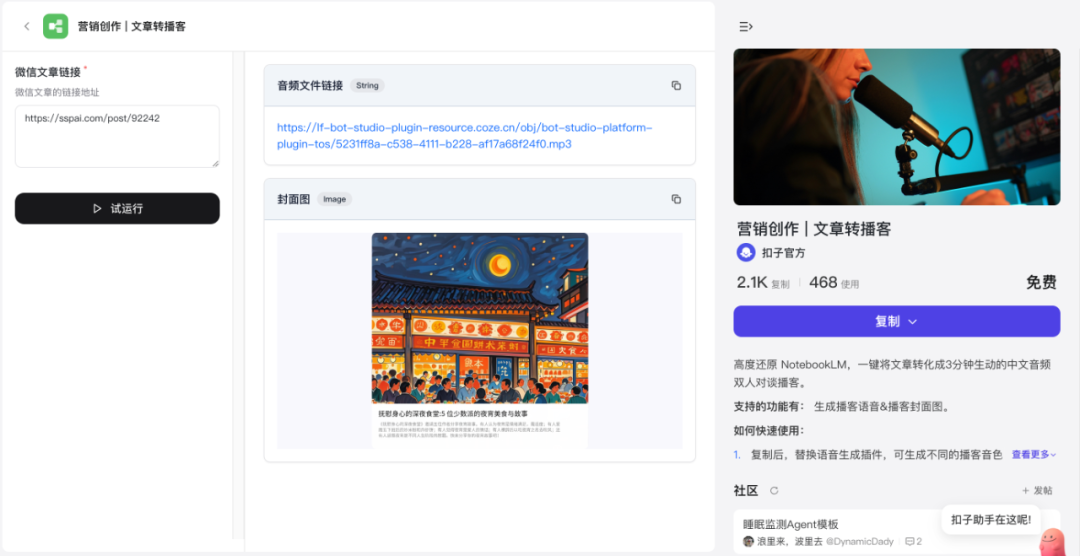Copy the 封面图 output value
Screen dimensions: 1080x556
[676, 199]
